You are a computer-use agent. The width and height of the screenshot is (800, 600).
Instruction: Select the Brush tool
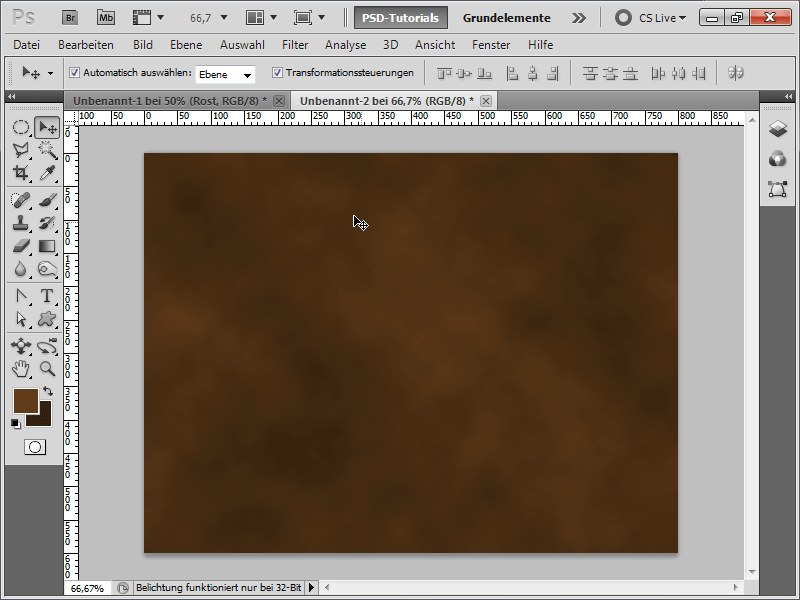(x=47, y=200)
